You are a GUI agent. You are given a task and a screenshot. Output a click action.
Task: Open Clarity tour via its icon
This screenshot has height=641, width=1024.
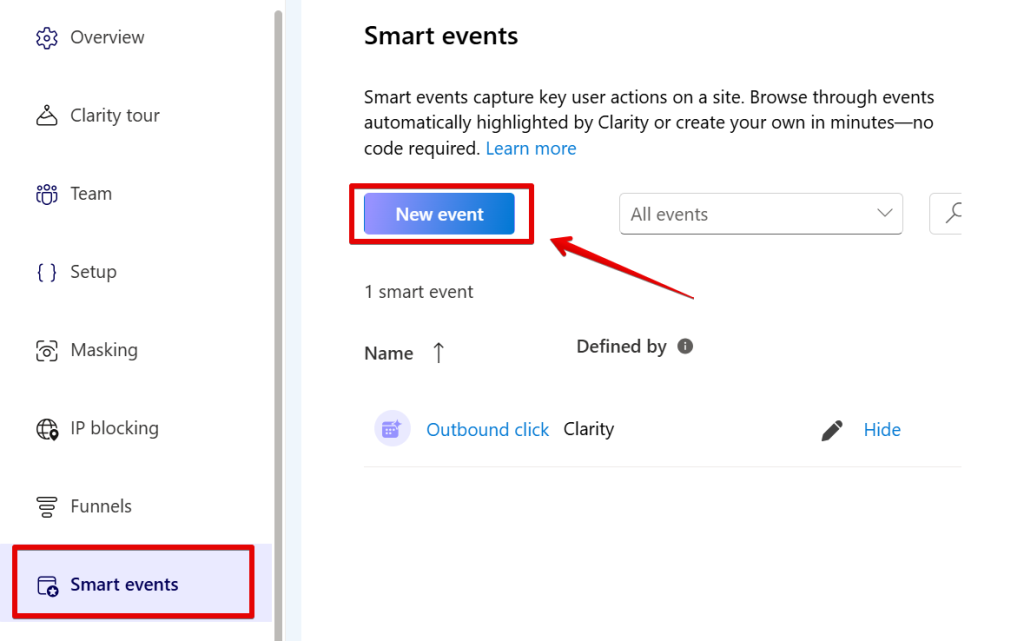point(46,116)
